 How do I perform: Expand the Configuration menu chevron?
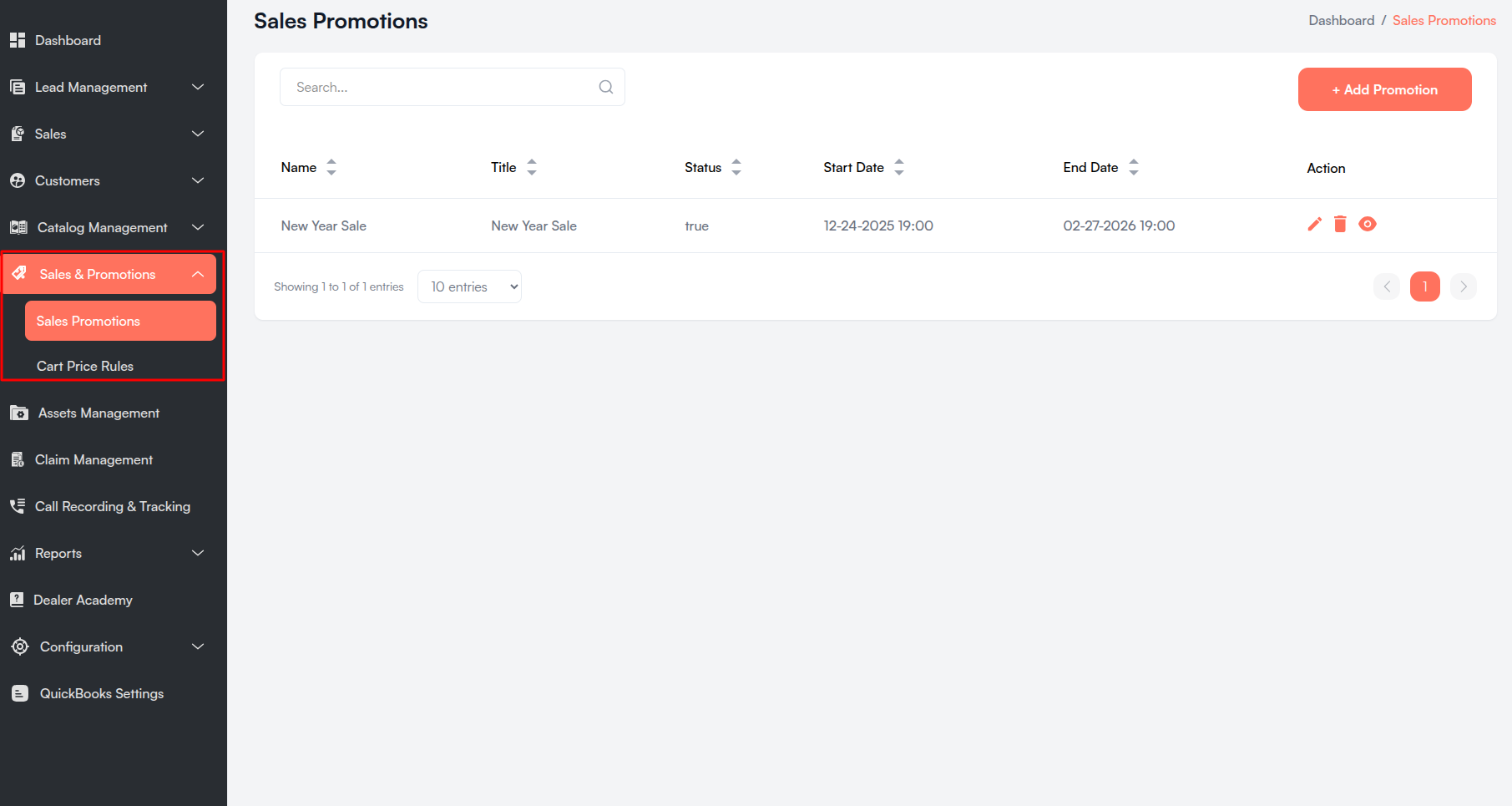[x=198, y=646]
